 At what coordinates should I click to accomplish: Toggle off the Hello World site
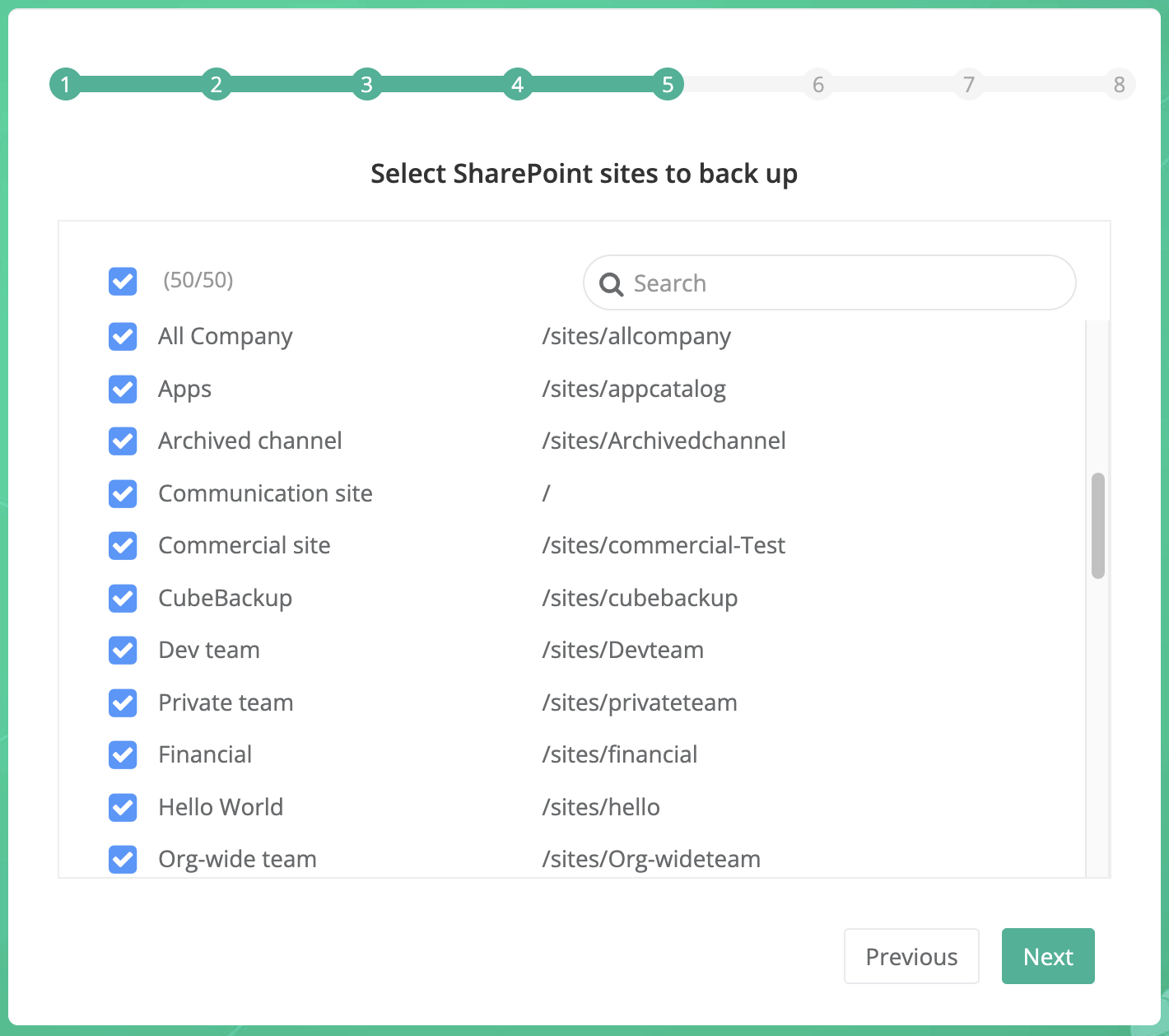(x=122, y=807)
